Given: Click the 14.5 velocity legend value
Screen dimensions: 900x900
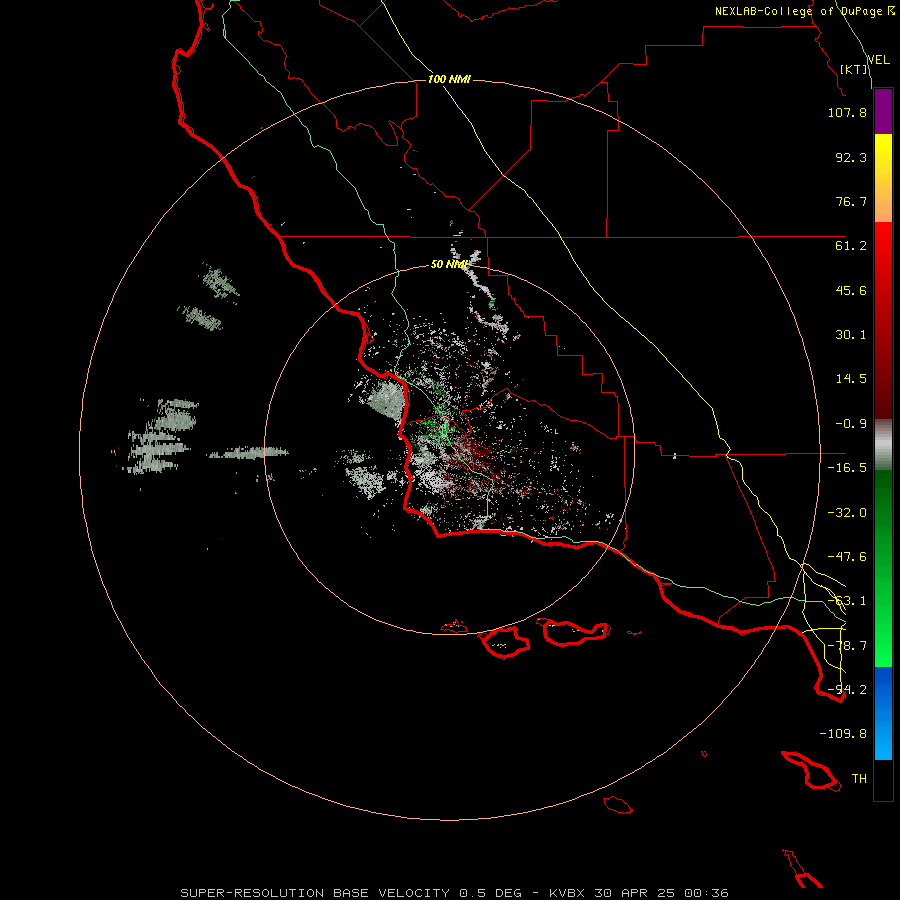Looking at the screenshot, I should coord(851,379).
